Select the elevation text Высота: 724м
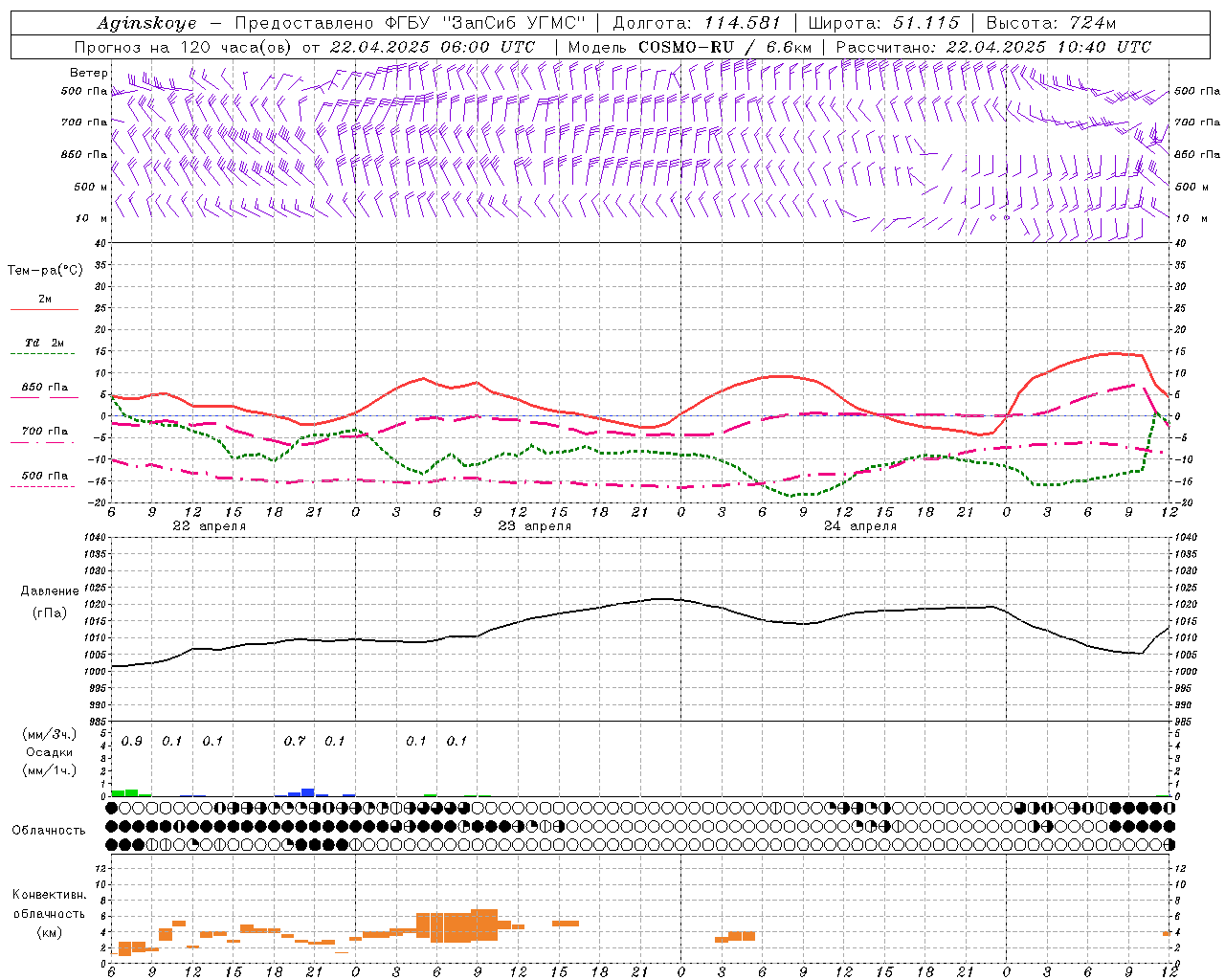Screen dimensions: 1225x980 coord(1051,23)
